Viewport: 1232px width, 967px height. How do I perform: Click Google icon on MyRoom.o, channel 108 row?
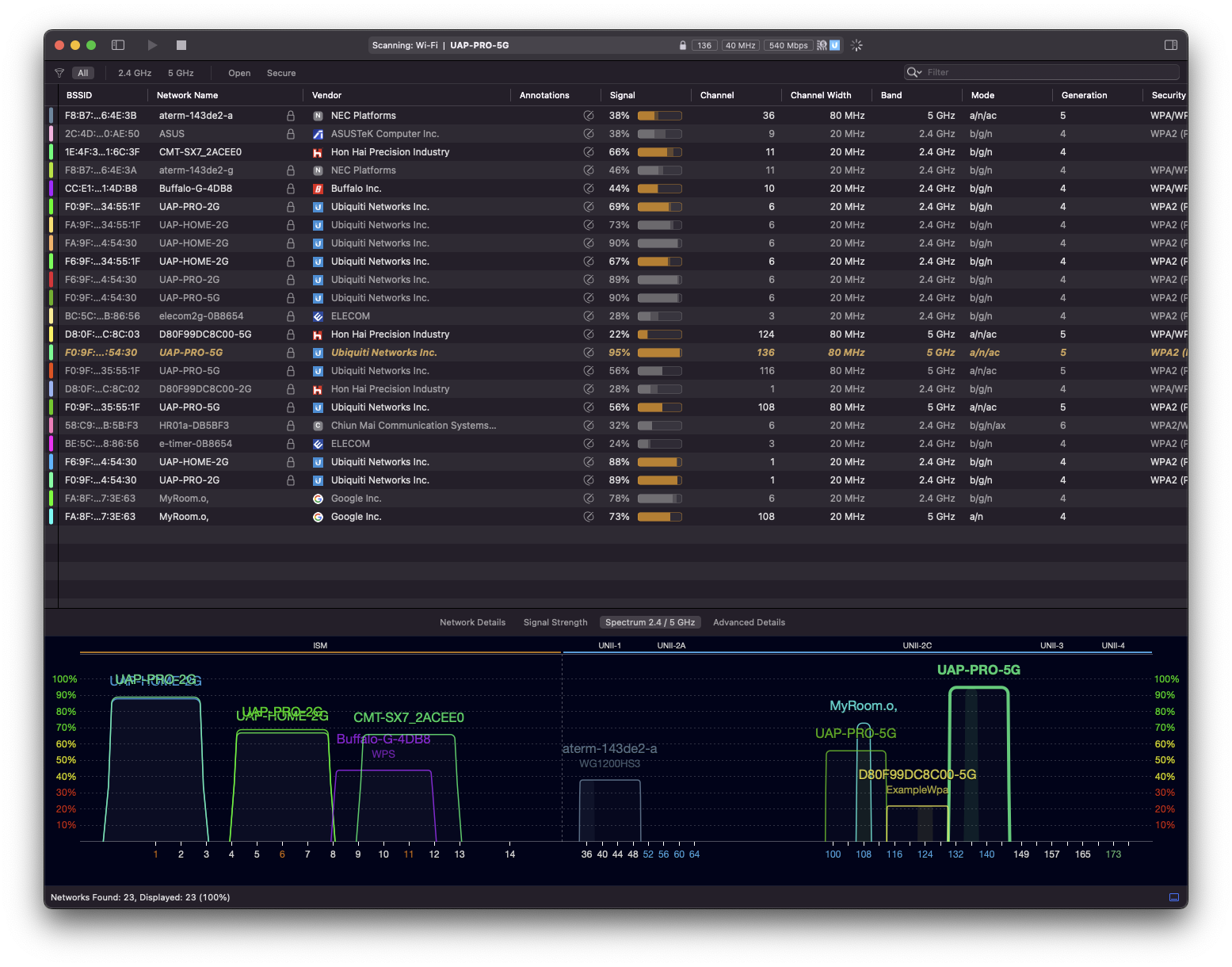coord(318,517)
